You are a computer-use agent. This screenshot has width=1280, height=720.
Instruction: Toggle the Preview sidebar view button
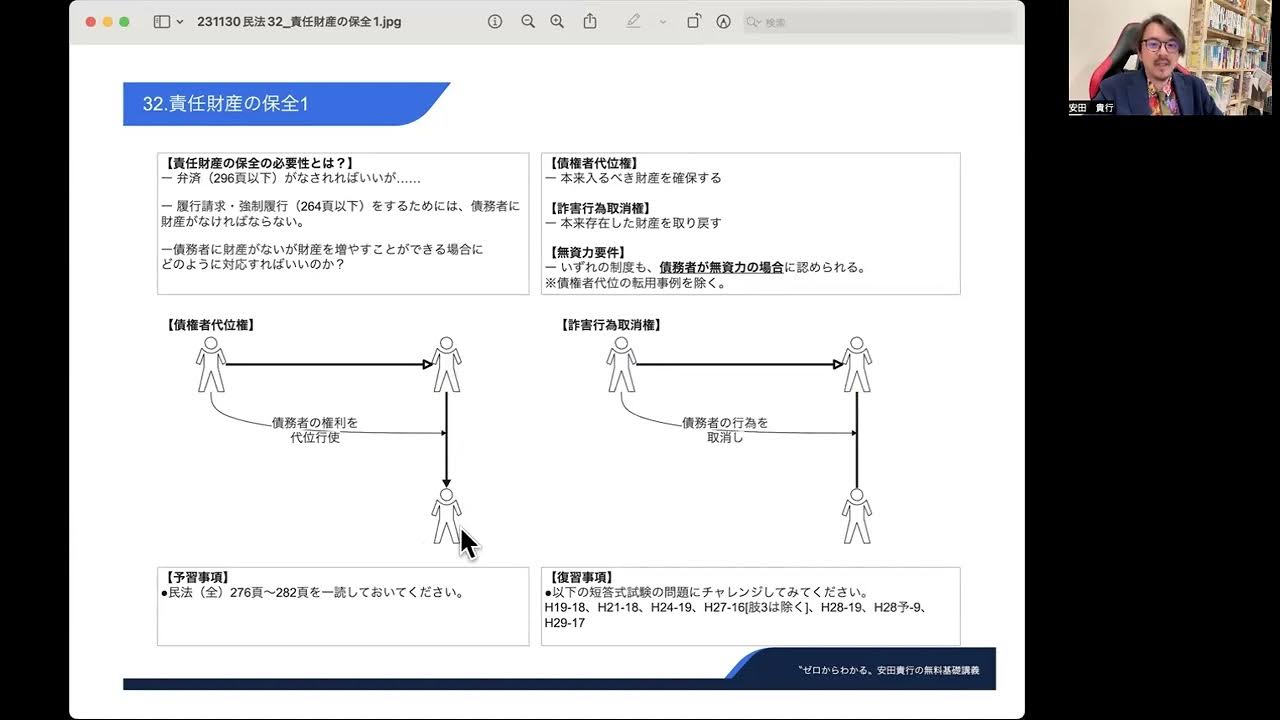click(161, 22)
